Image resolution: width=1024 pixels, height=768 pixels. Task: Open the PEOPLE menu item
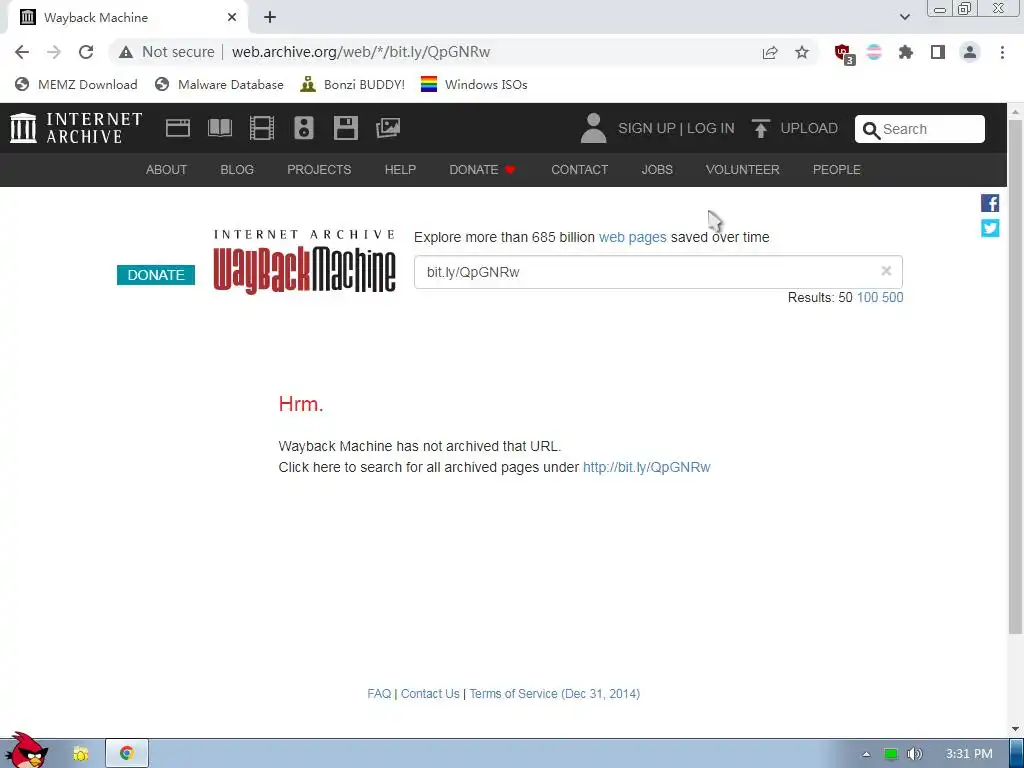click(x=837, y=170)
